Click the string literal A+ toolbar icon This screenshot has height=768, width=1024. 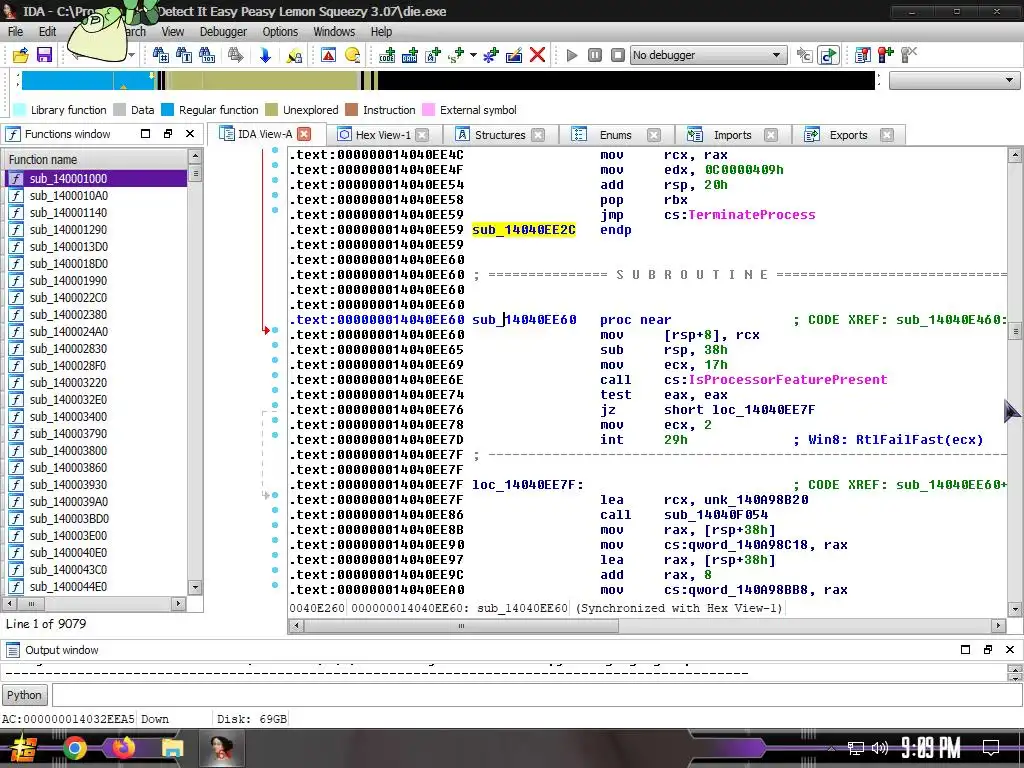[x=433, y=56]
